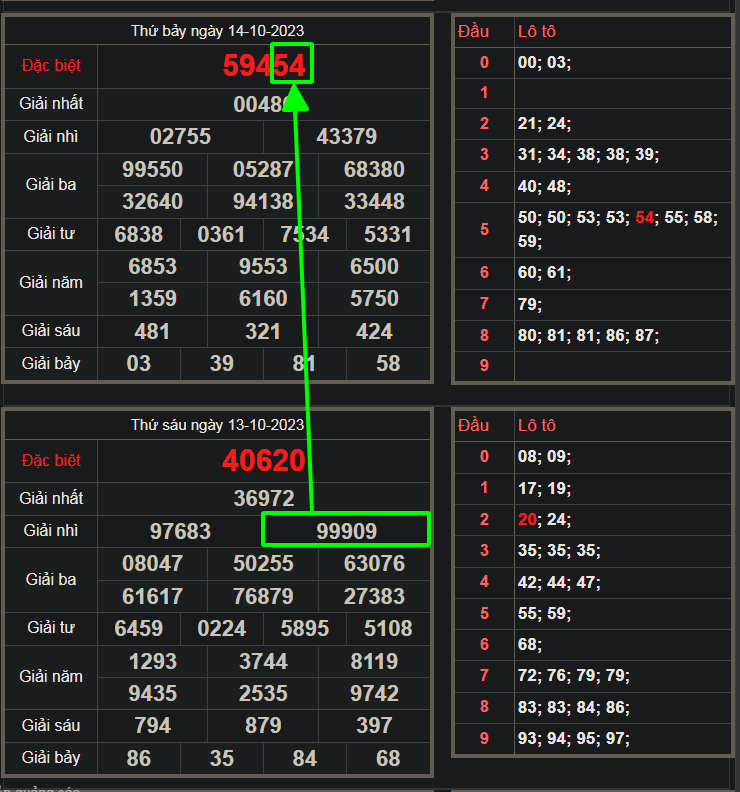
Task: Click fifth prize number 9742
Action: tap(374, 693)
